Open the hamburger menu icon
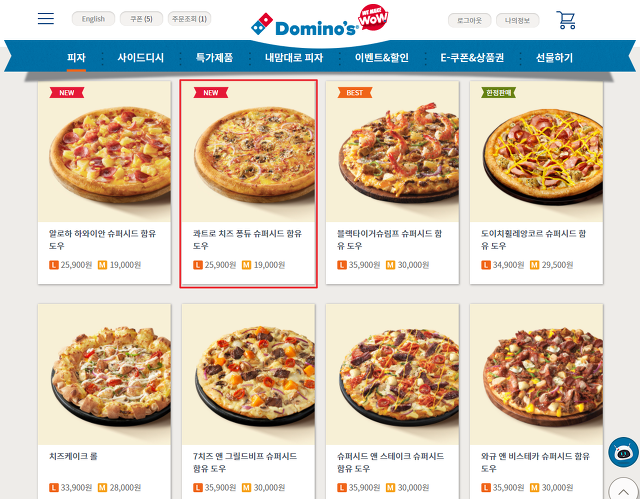Screen dimensions: 640x499 coord(46,18)
